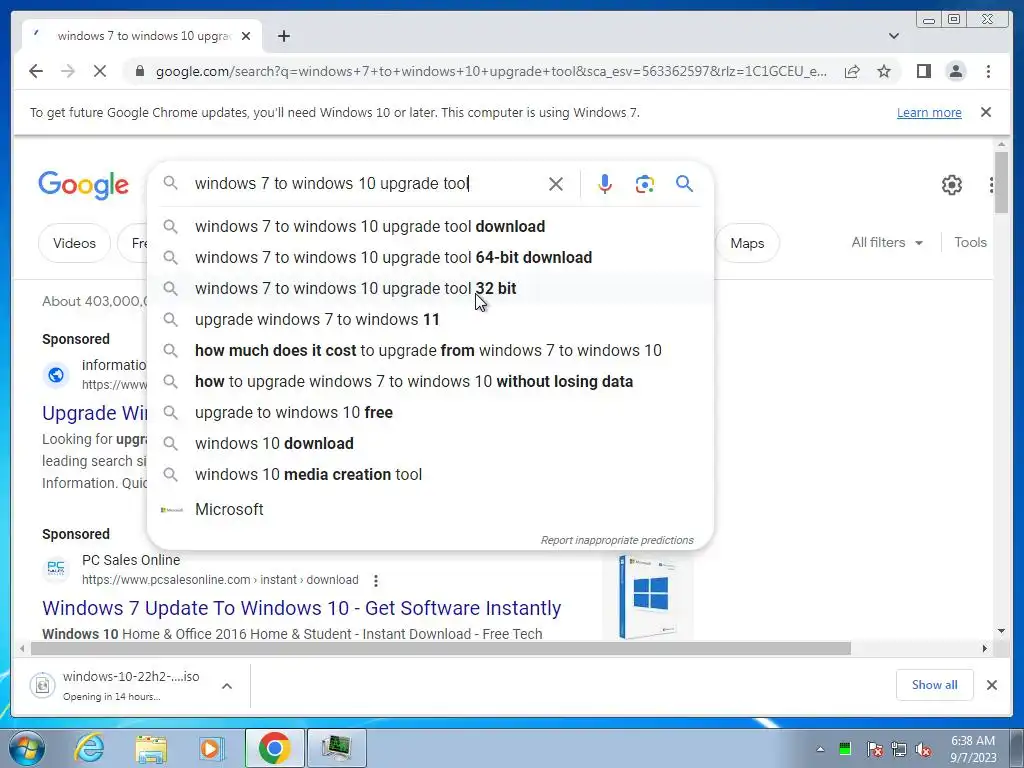
Task: Open Chrome three-dot menu
Action: click(988, 71)
